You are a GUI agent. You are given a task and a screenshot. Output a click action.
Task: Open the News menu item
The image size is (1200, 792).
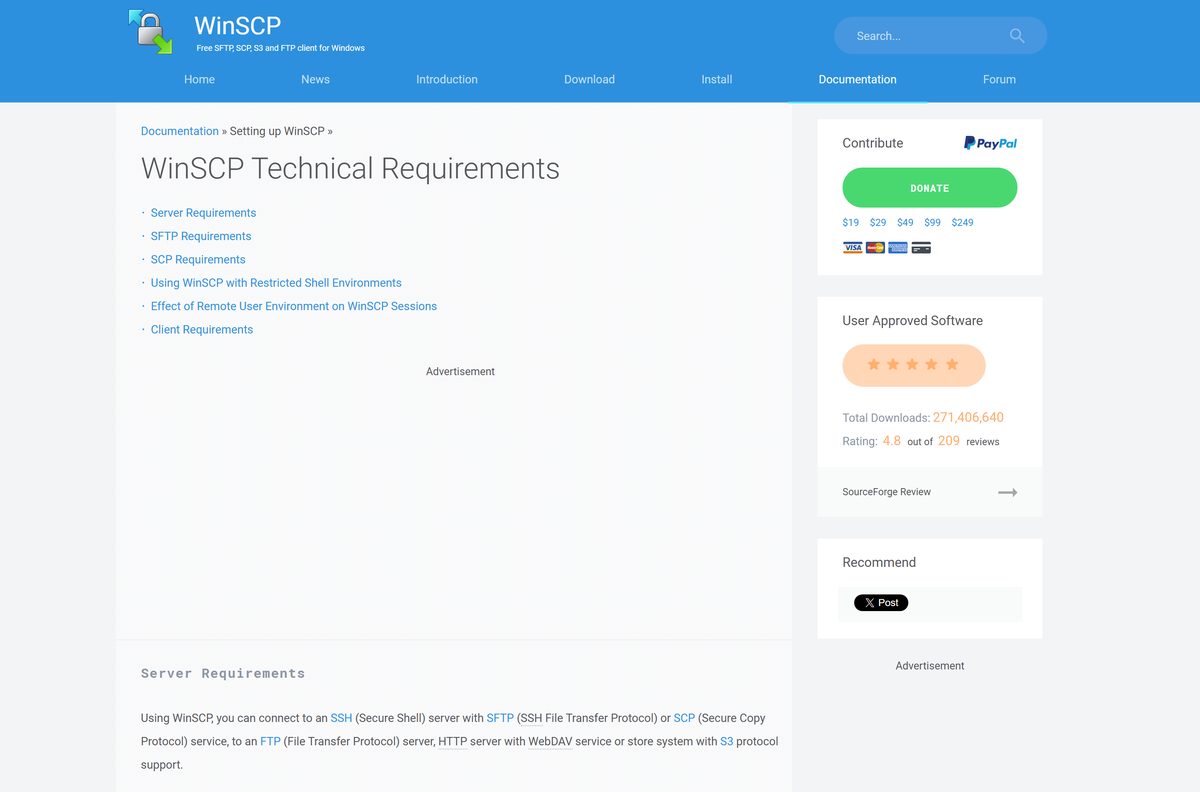coord(315,79)
